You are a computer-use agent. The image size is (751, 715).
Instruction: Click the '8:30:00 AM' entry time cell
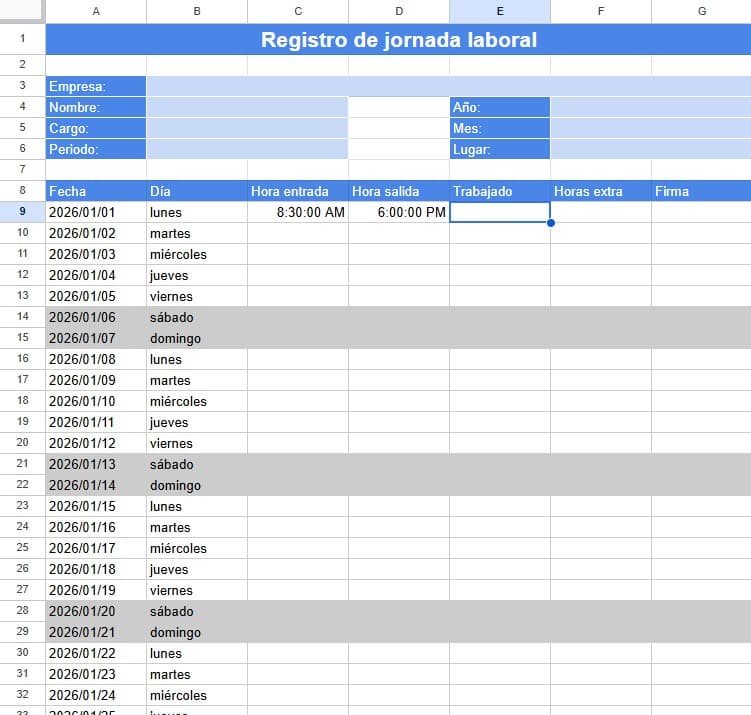click(x=298, y=212)
